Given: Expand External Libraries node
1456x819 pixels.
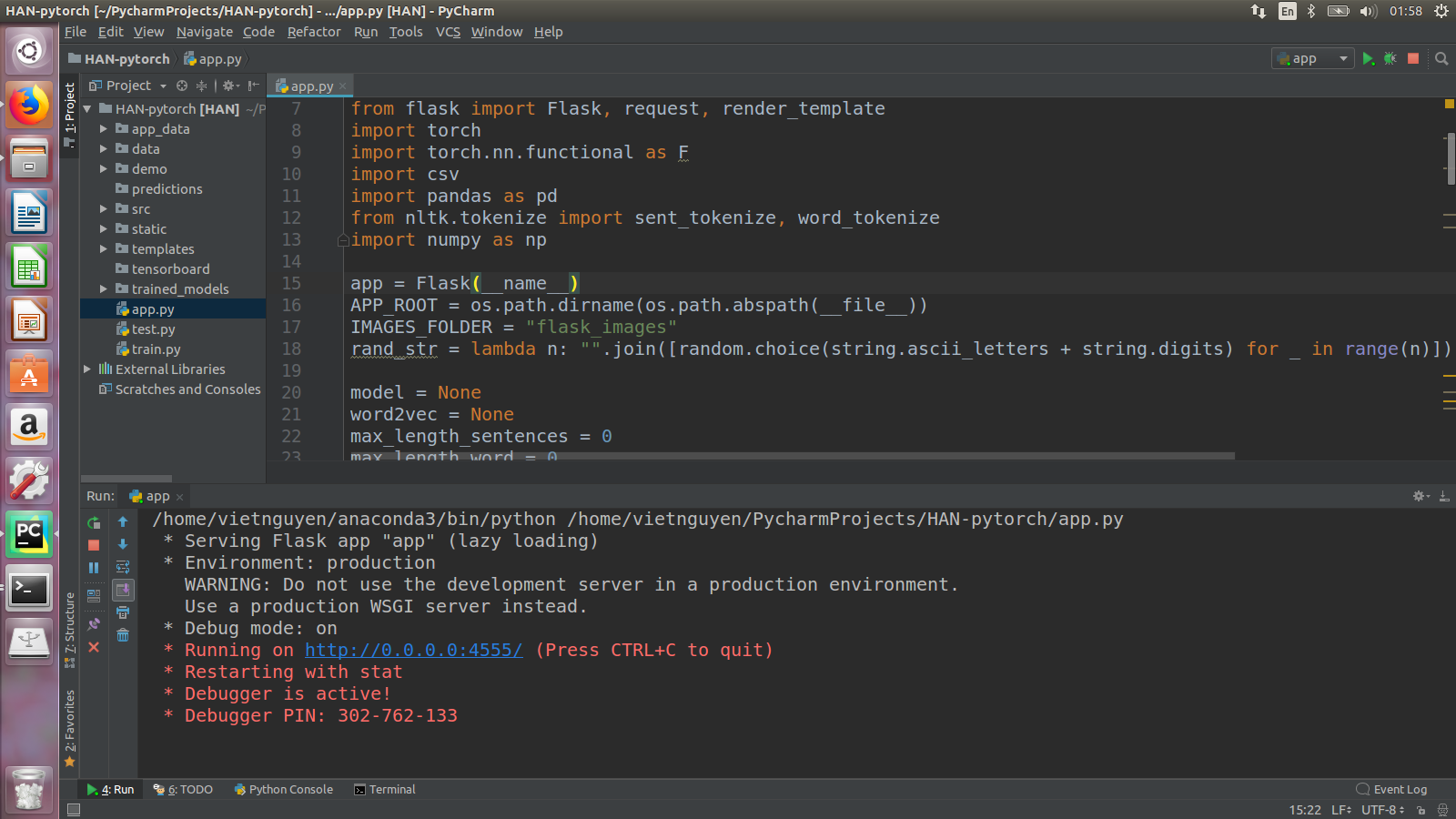Looking at the screenshot, I should point(87,369).
